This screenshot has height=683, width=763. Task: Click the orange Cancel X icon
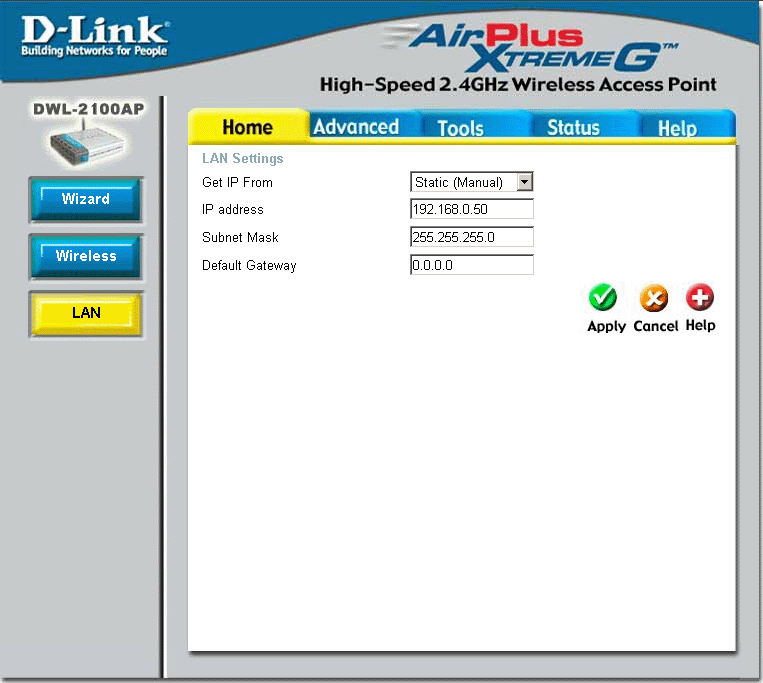[x=654, y=298]
